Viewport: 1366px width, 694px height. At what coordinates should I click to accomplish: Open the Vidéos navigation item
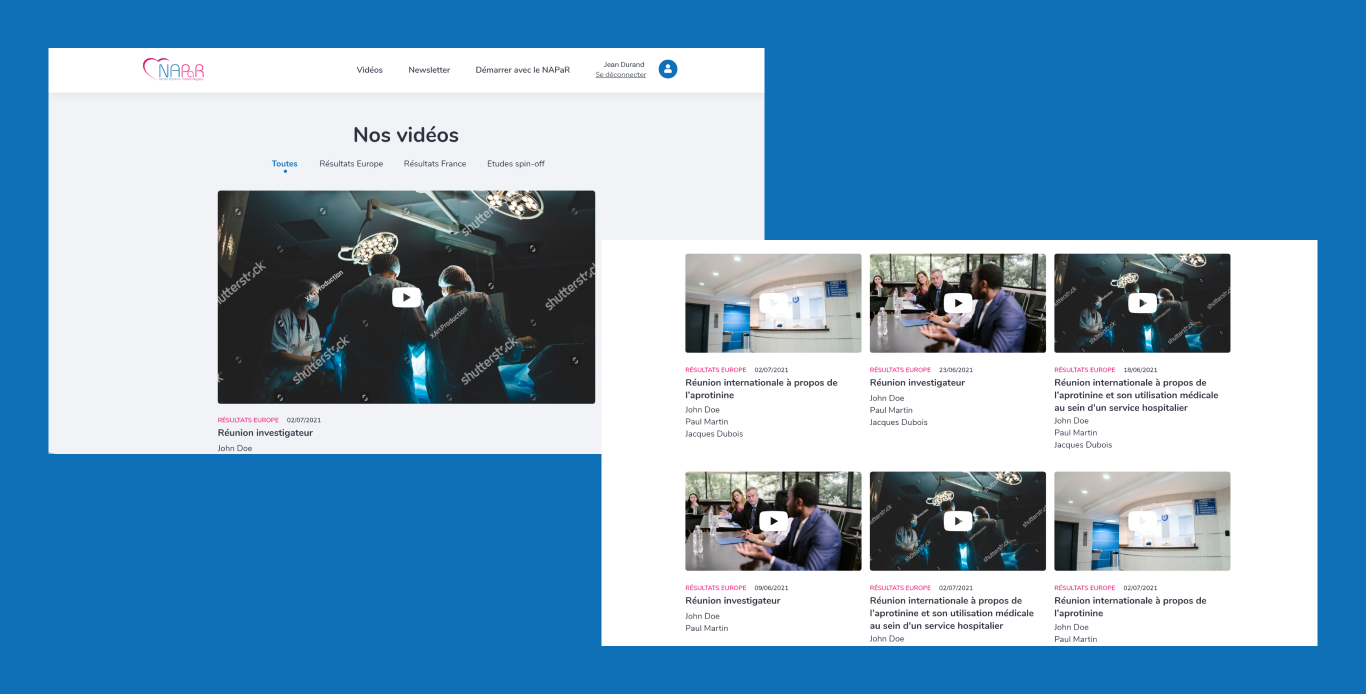[x=369, y=70]
